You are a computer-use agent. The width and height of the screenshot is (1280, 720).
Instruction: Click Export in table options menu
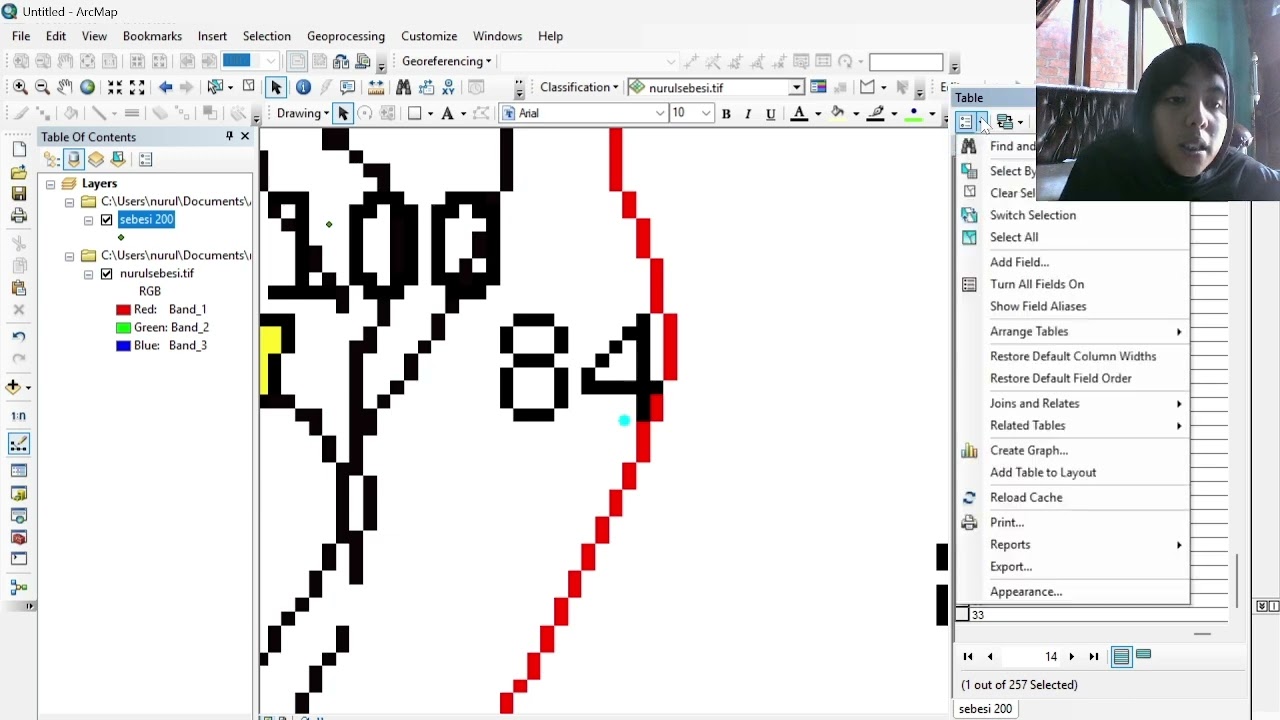coord(1011,566)
